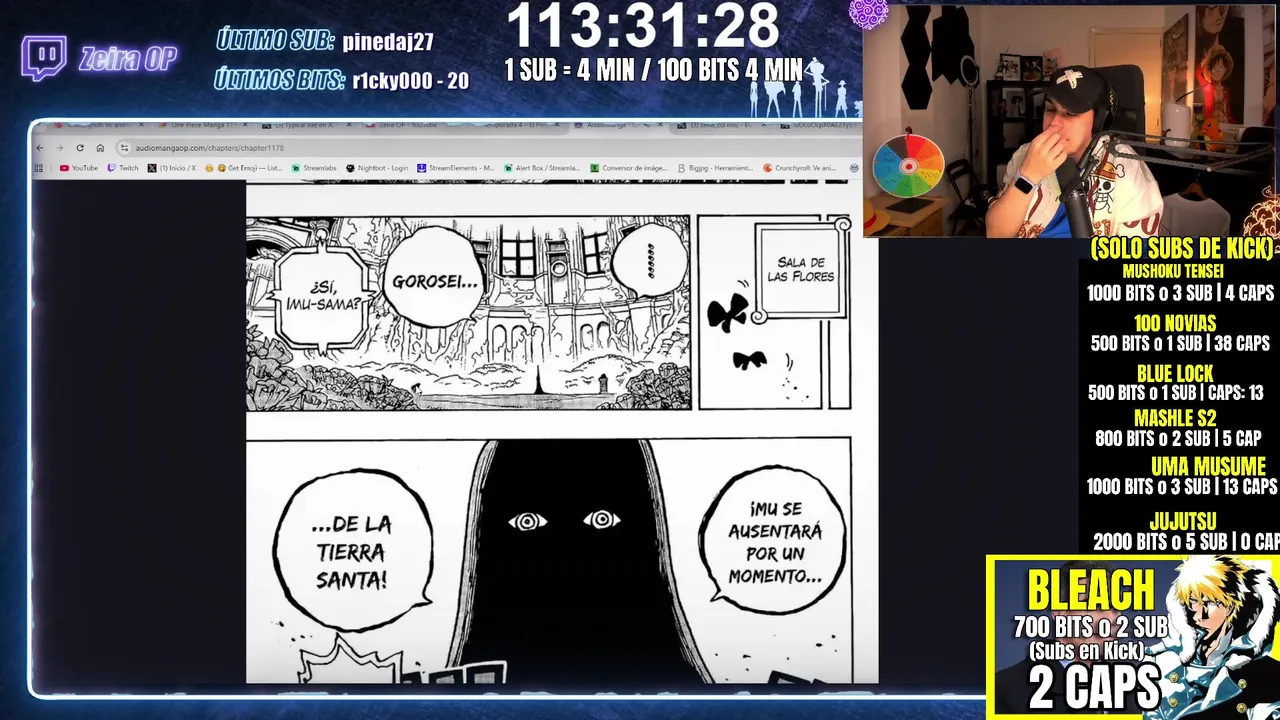The height and width of the screenshot is (720, 1280).
Task: Click the 'MASHLE S2' list entry
Action: point(1175,418)
